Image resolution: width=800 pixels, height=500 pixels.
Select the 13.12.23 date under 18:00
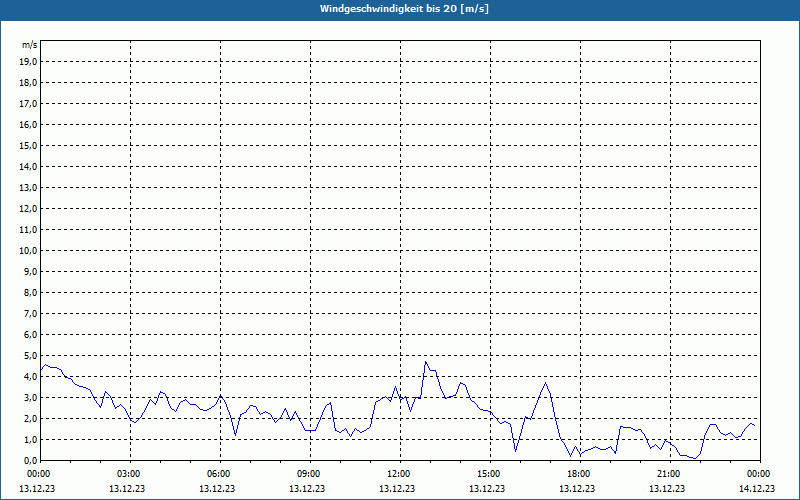[x=577, y=488]
